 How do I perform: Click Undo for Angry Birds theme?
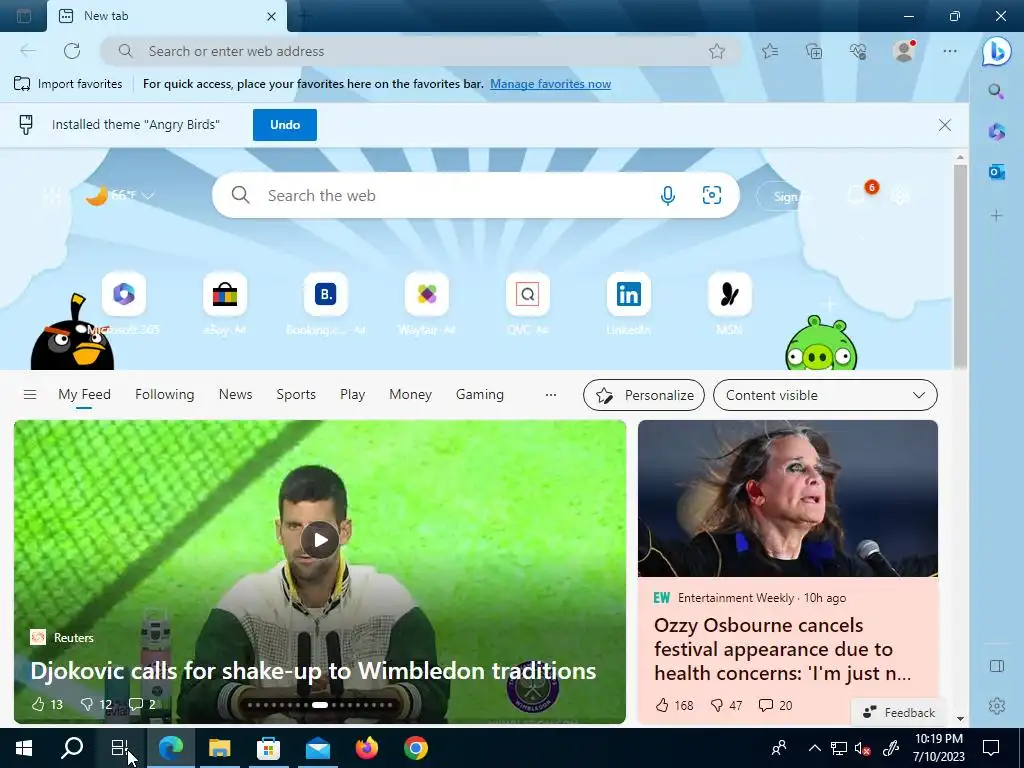(285, 125)
